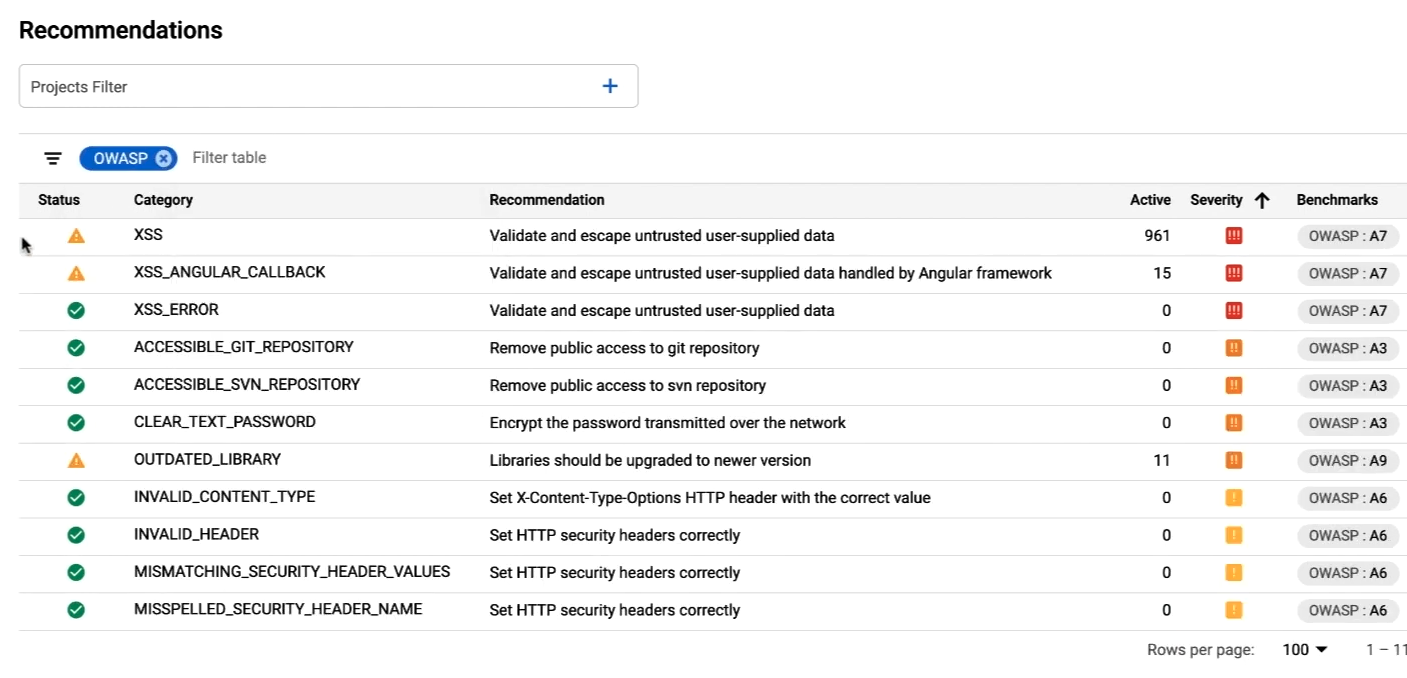This screenshot has width=1407, height=678.
Task: Click the warning triangle status icon on XSS row
Action: (76, 235)
